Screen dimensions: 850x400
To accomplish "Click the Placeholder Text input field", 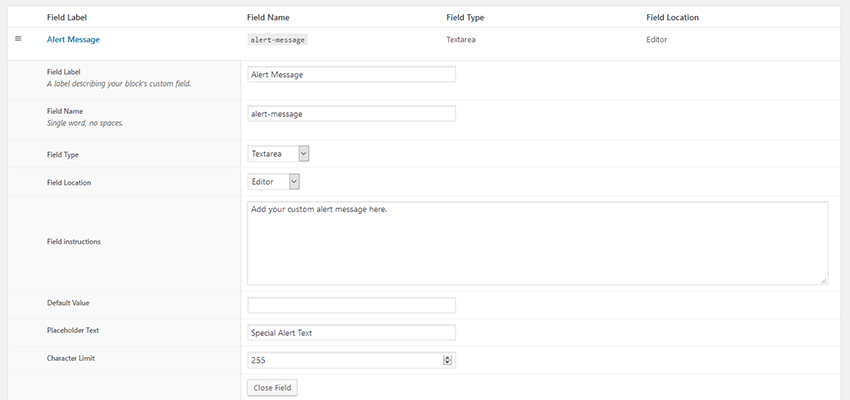I will pos(351,332).
